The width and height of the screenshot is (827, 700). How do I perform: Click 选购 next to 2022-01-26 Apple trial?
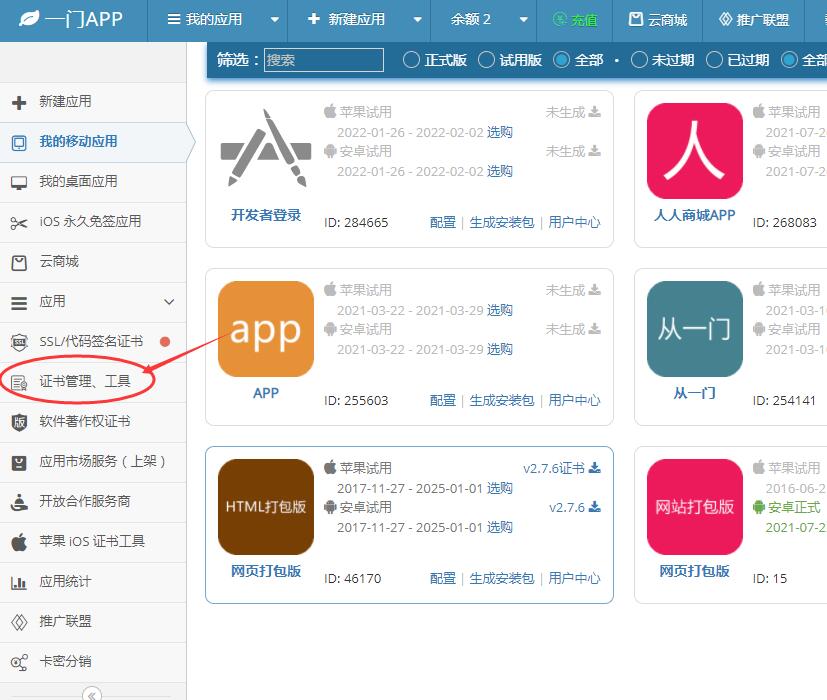coord(499,132)
